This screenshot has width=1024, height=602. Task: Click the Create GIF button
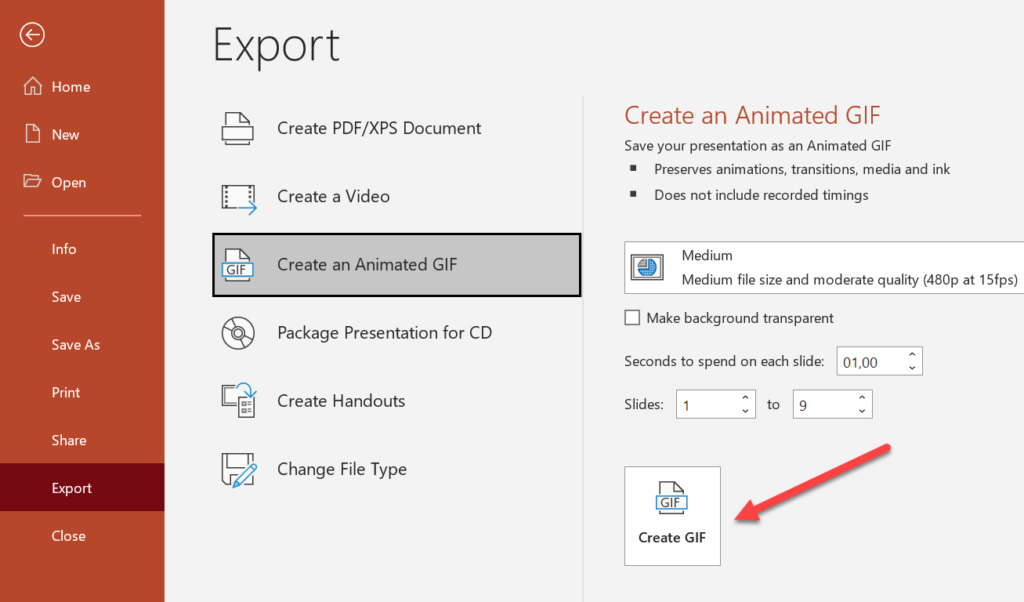pyautogui.click(x=672, y=516)
